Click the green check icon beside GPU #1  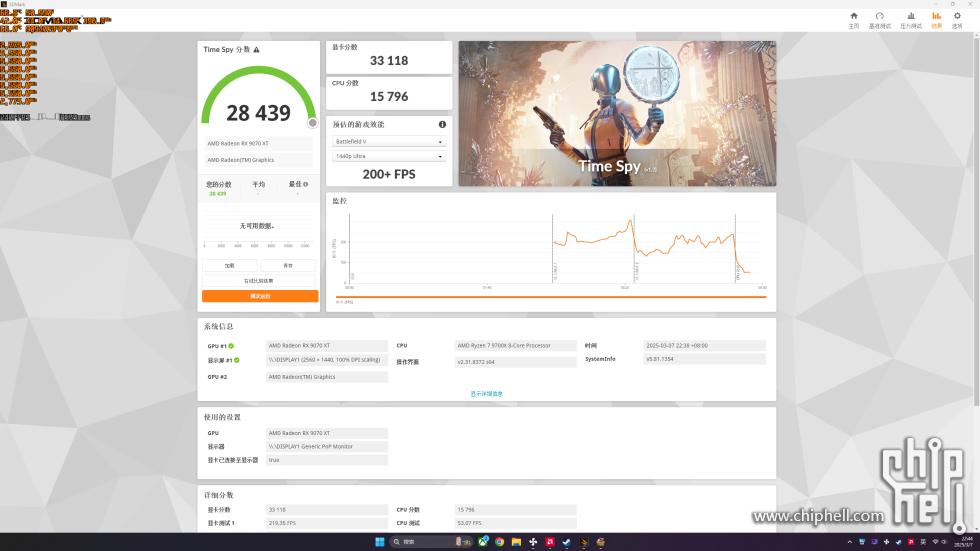pos(231,345)
